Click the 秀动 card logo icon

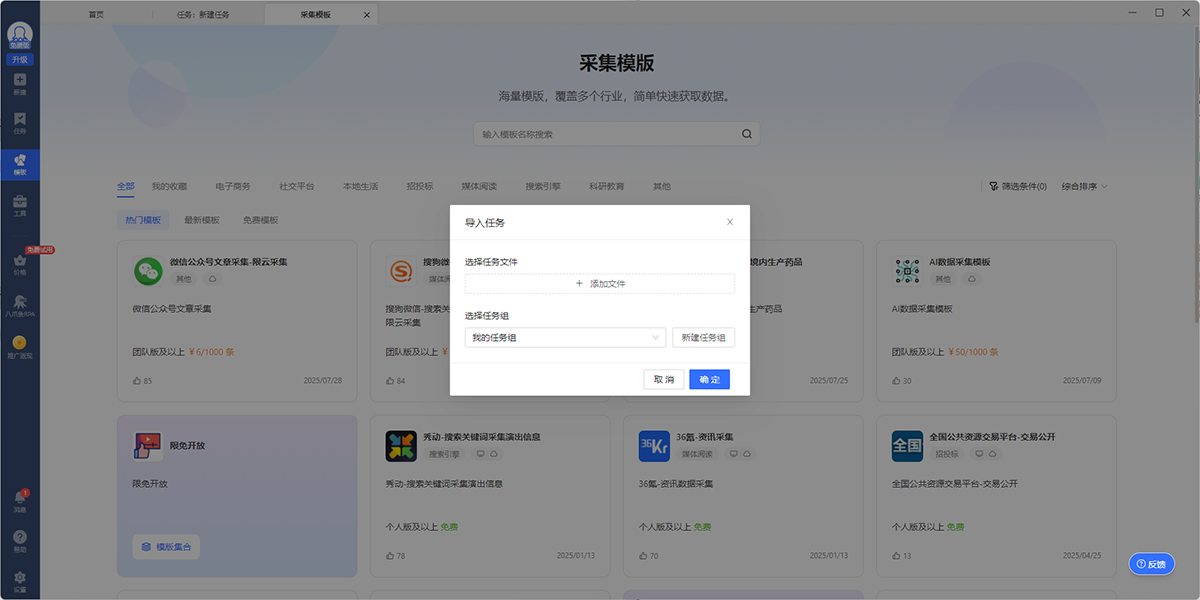click(401, 446)
